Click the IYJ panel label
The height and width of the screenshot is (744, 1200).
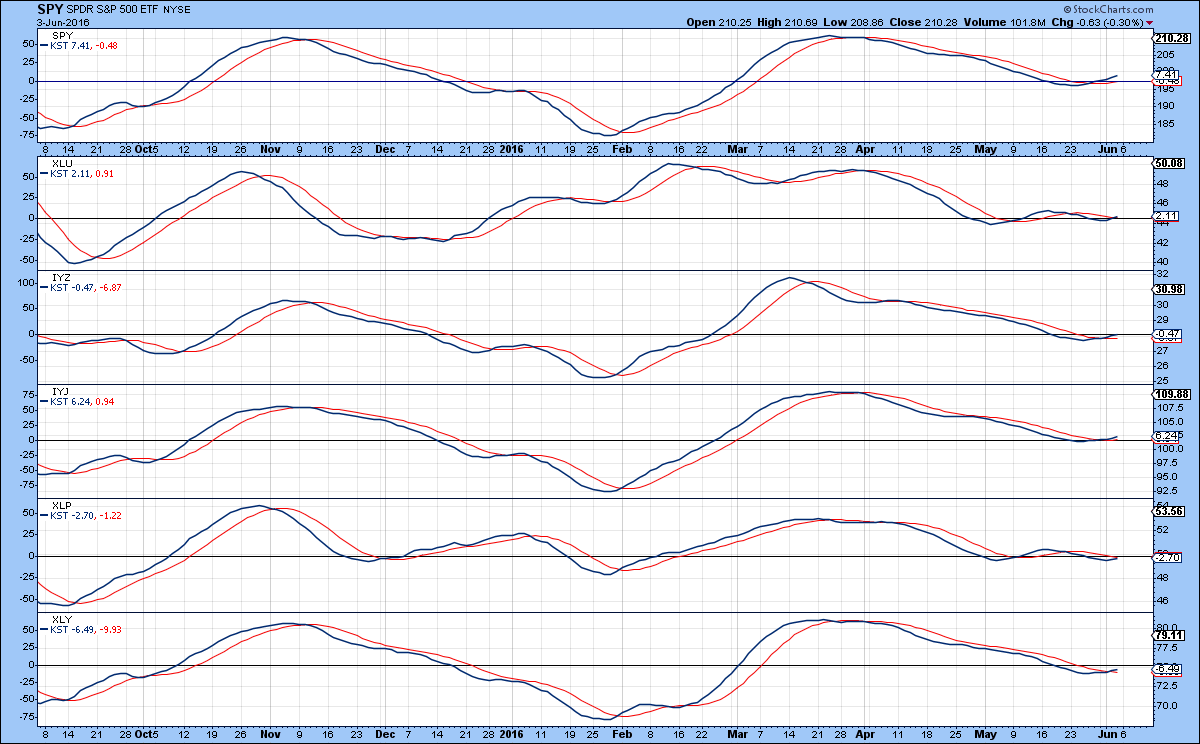click(x=58, y=390)
